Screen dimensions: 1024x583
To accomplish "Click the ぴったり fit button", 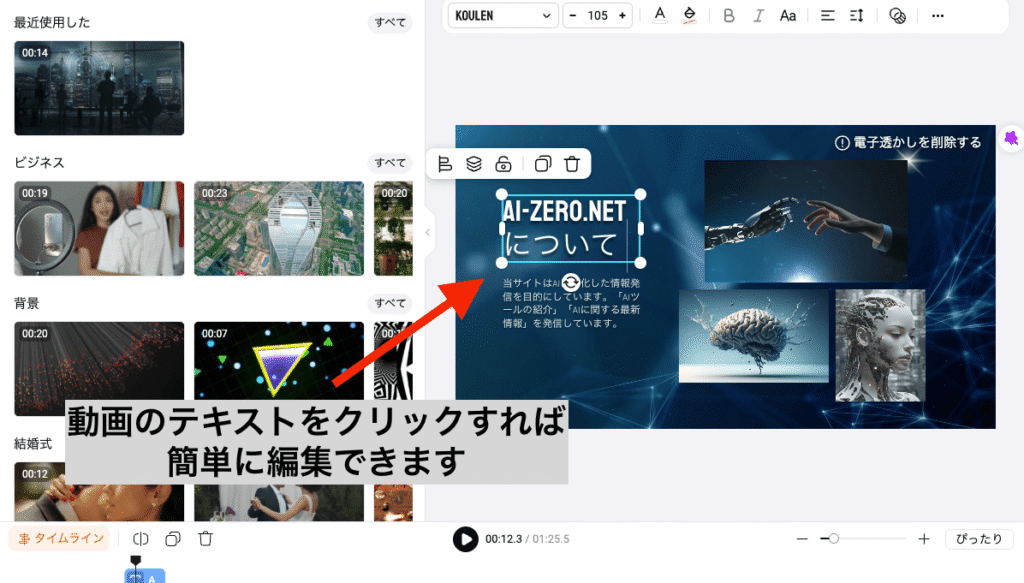I will click(979, 539).
